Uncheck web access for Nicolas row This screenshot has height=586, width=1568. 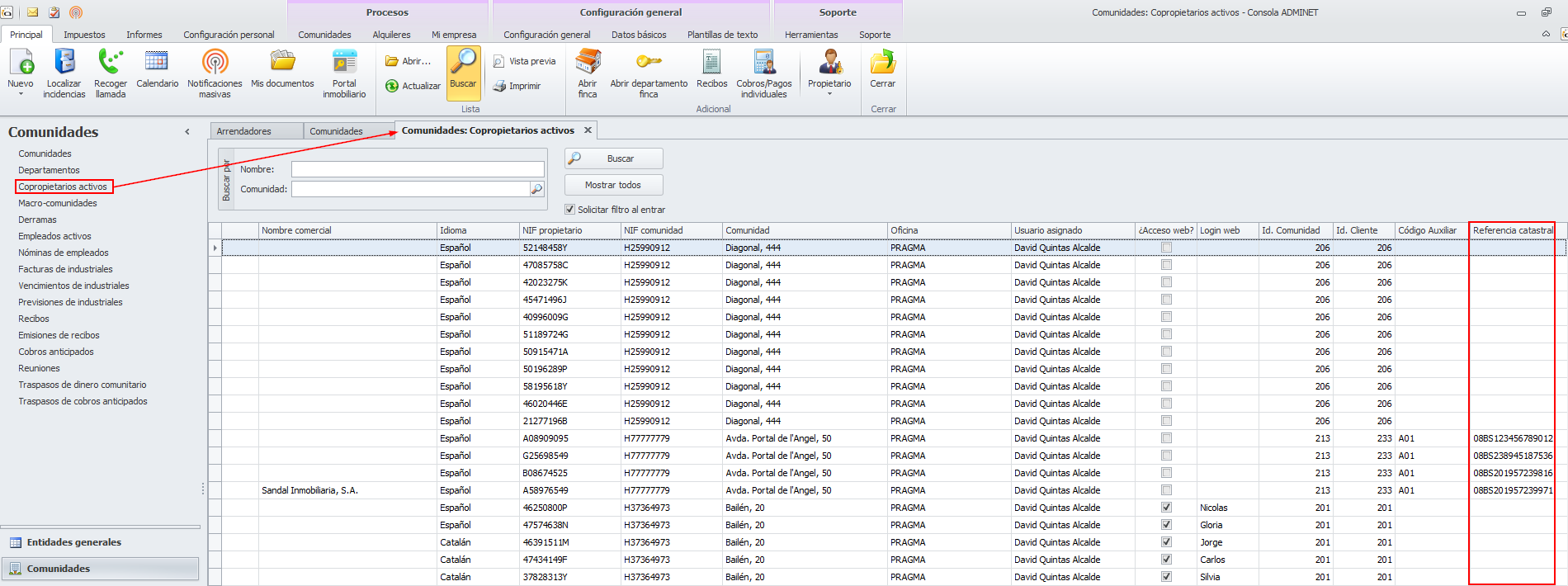coord(1166,508)
